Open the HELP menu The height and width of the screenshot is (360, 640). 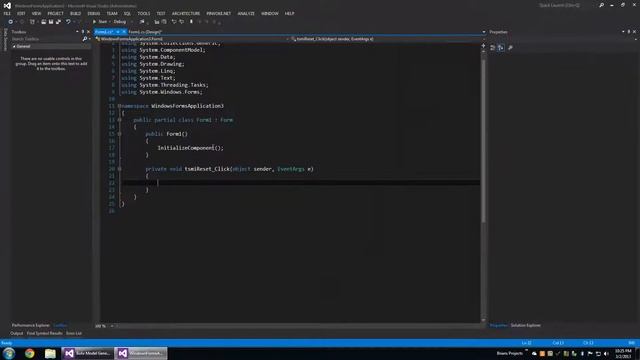pos(289,13)
